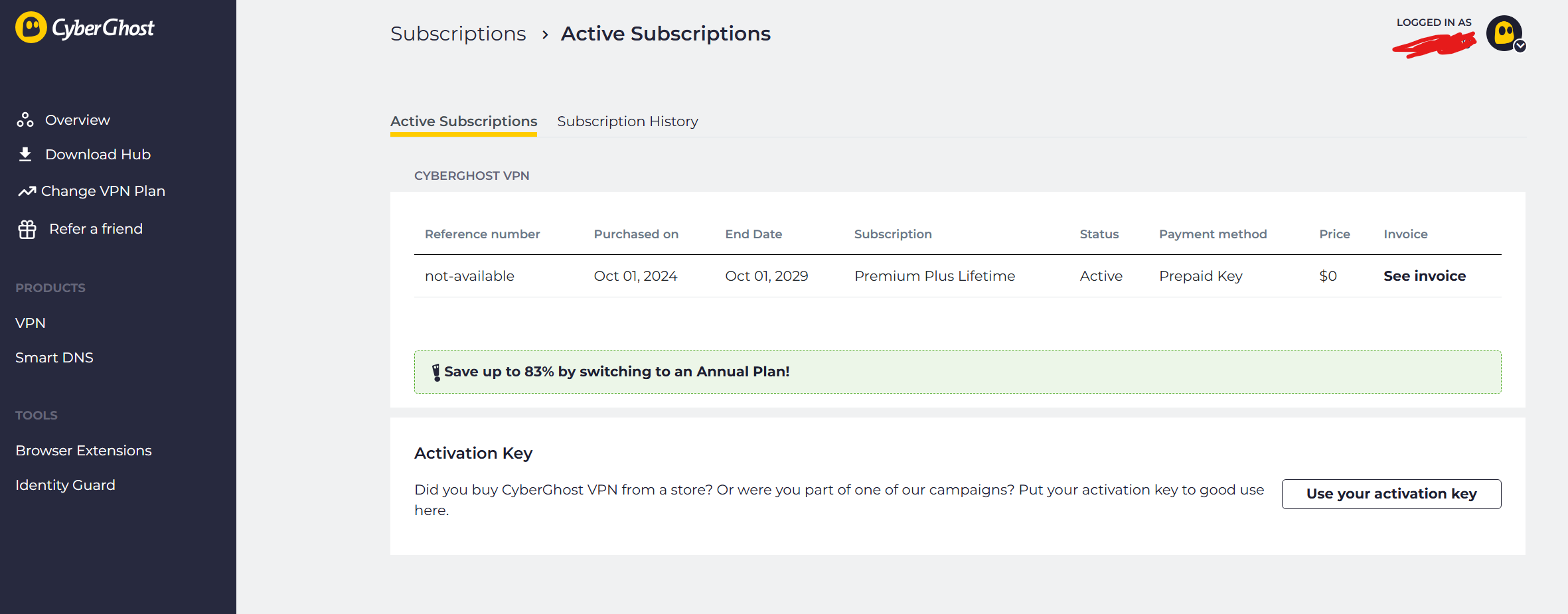Click the Did you buy CyberGhost VPN description
The image size is (1568, 614).
click(839, 500)
